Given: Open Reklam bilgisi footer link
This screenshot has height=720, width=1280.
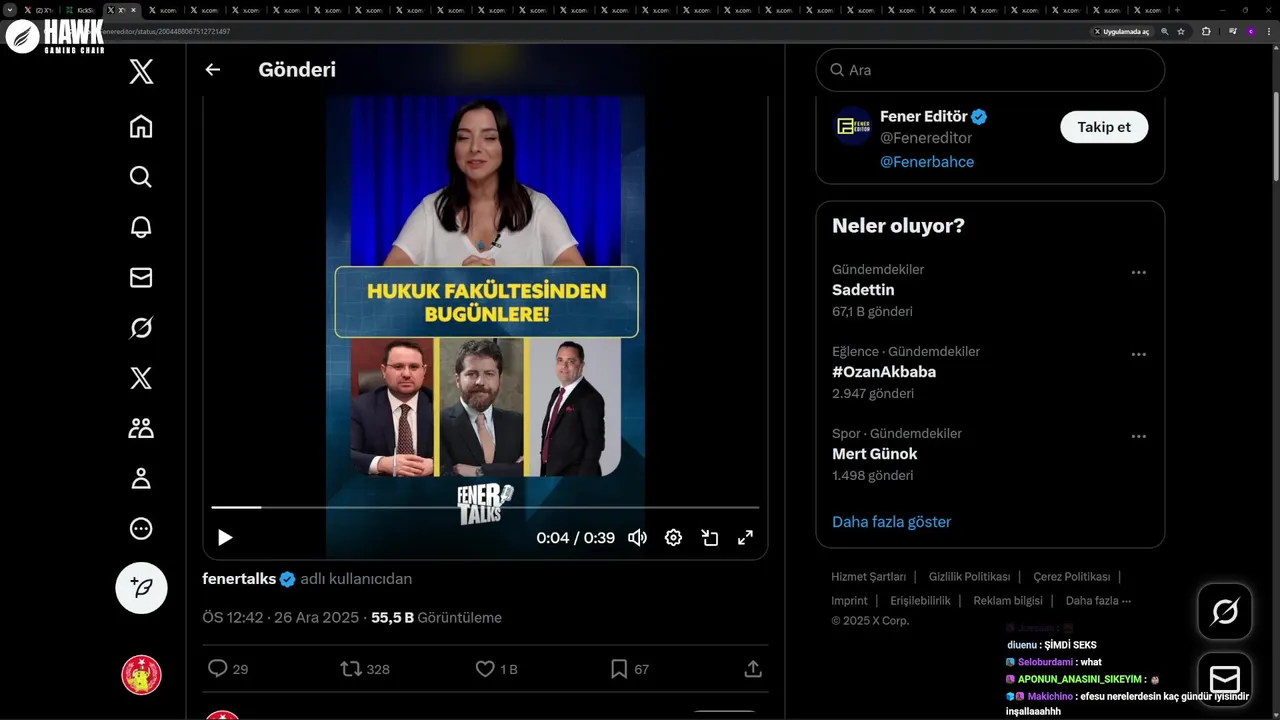Looking at the screenshot, I should (x=1008, y=601).
